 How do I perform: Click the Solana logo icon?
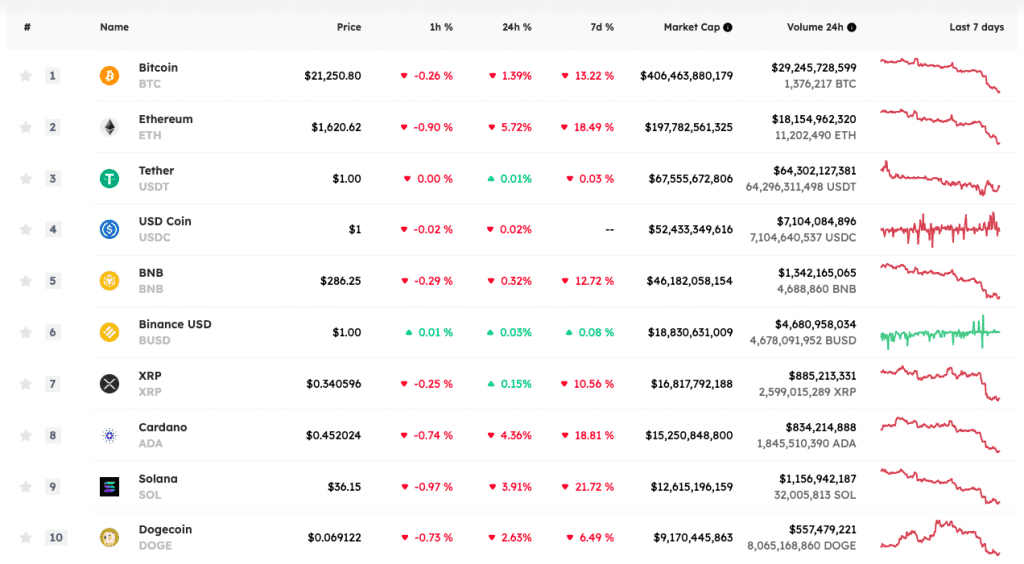[109, 486]
